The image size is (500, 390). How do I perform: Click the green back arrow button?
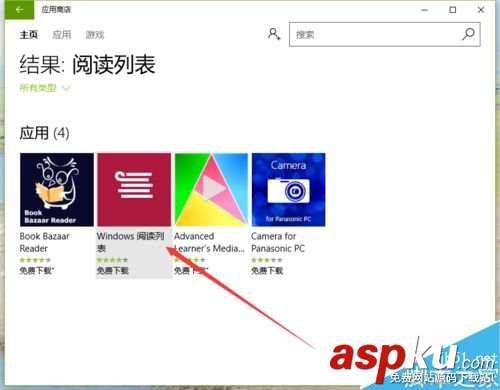click(x=19, y=10)
